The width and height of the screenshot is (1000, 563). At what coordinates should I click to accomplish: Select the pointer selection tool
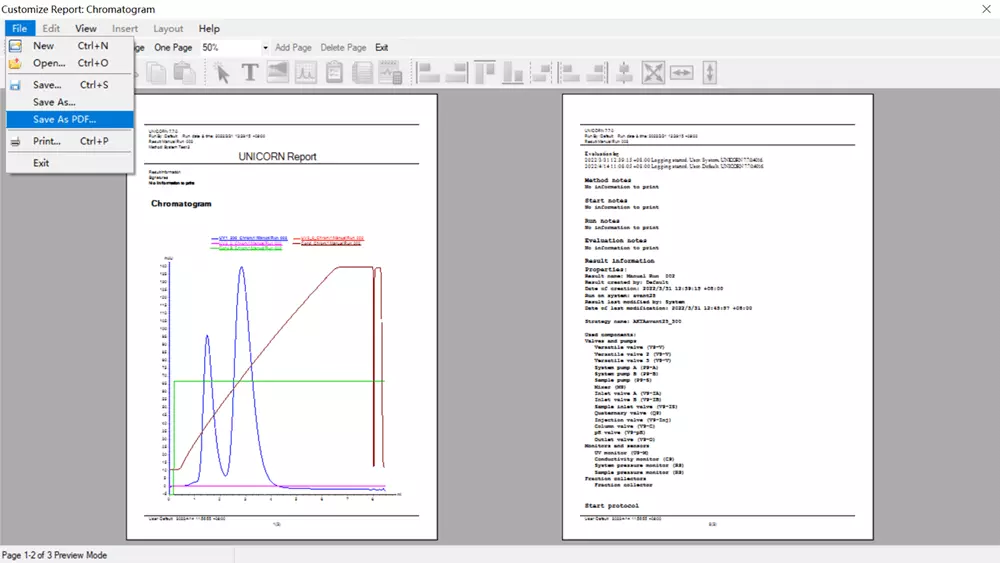(x=222, y=73)
